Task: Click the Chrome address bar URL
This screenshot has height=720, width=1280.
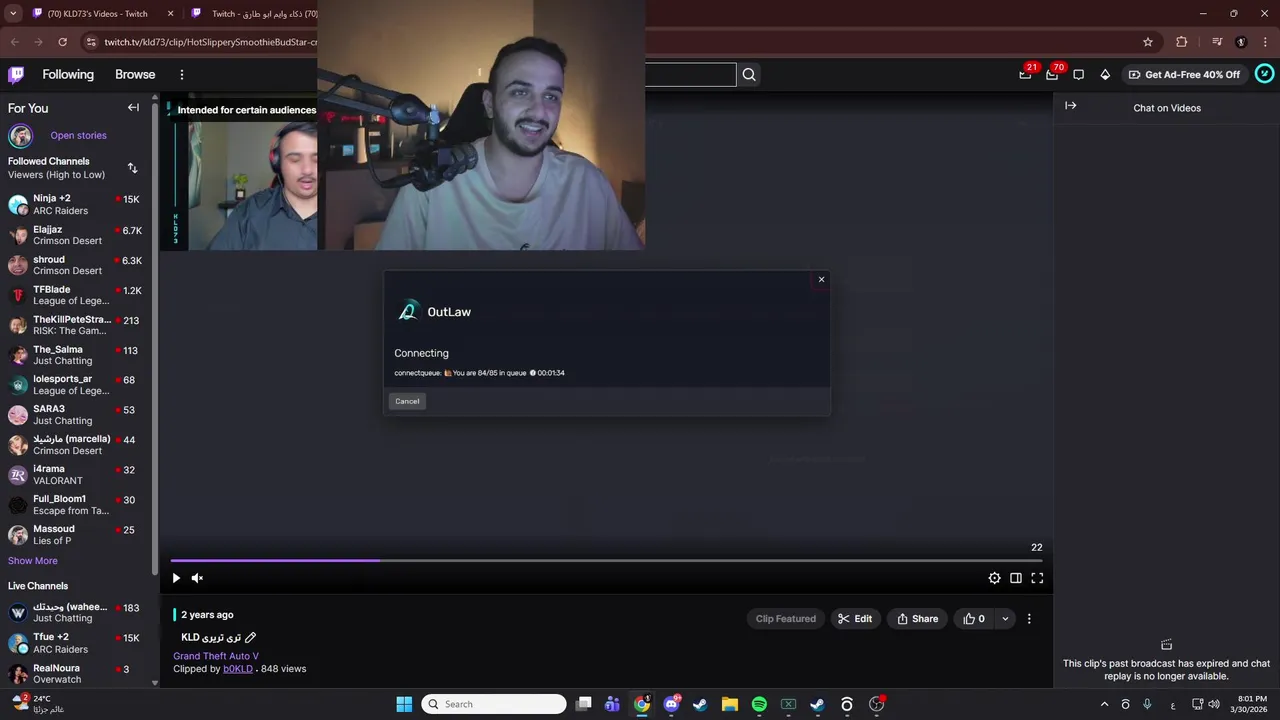Action: tap(210, 42)
